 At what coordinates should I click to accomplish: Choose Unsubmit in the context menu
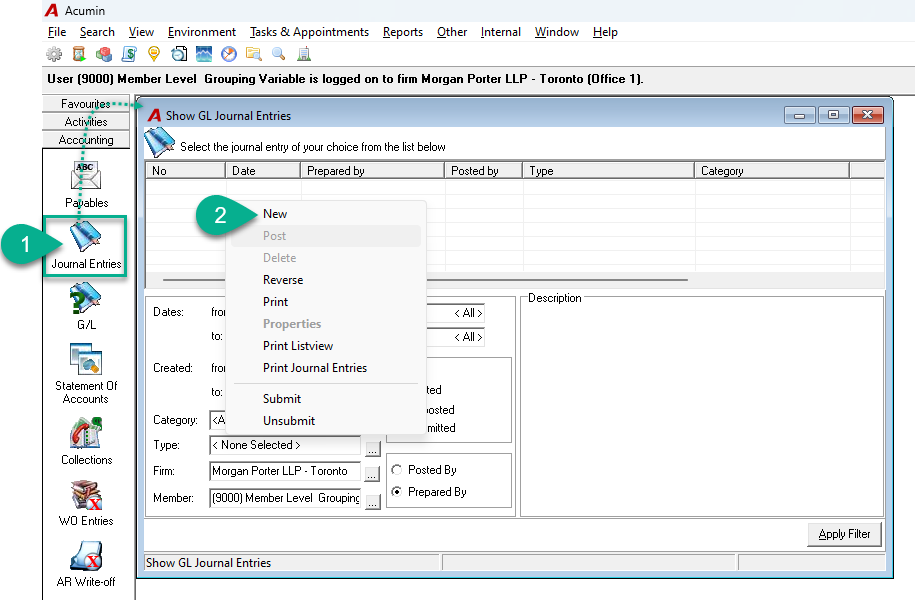(289, 421)
